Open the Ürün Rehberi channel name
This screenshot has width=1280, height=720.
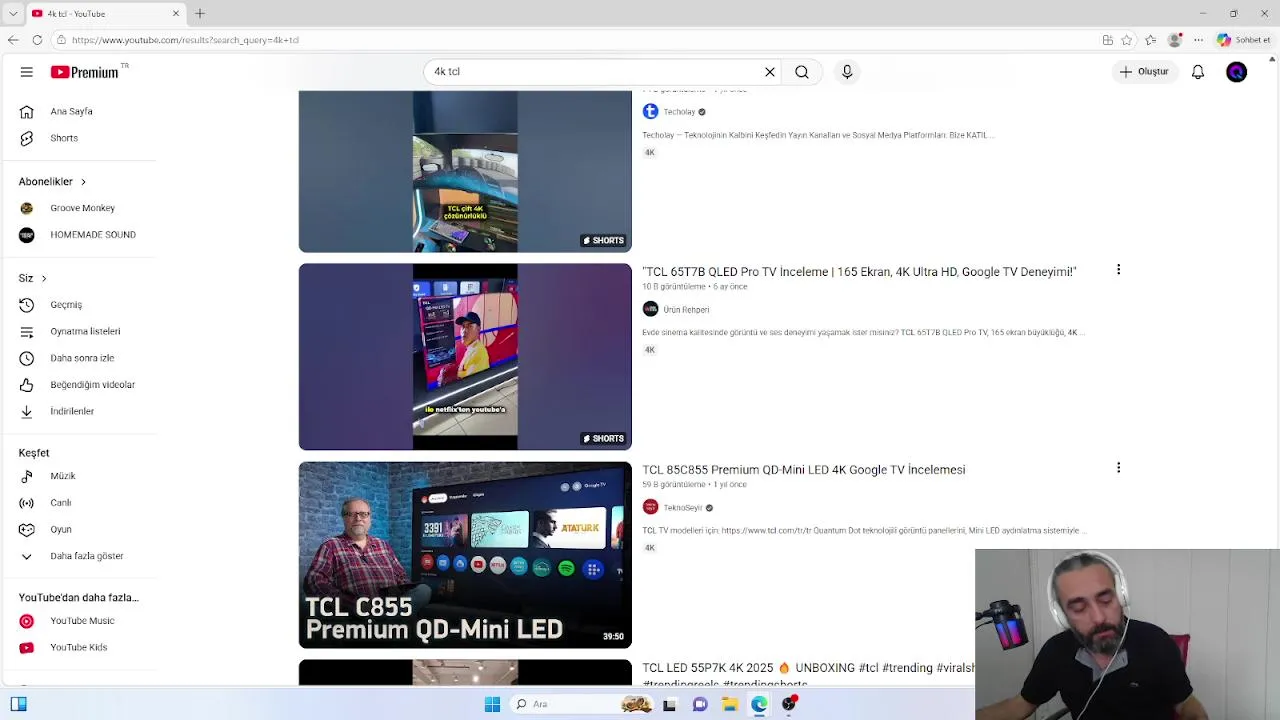686,310
